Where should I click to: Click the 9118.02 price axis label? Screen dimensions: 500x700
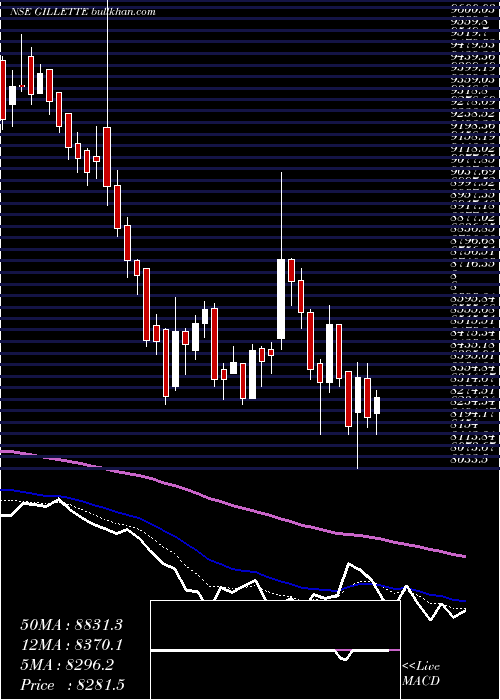(472, 150)
